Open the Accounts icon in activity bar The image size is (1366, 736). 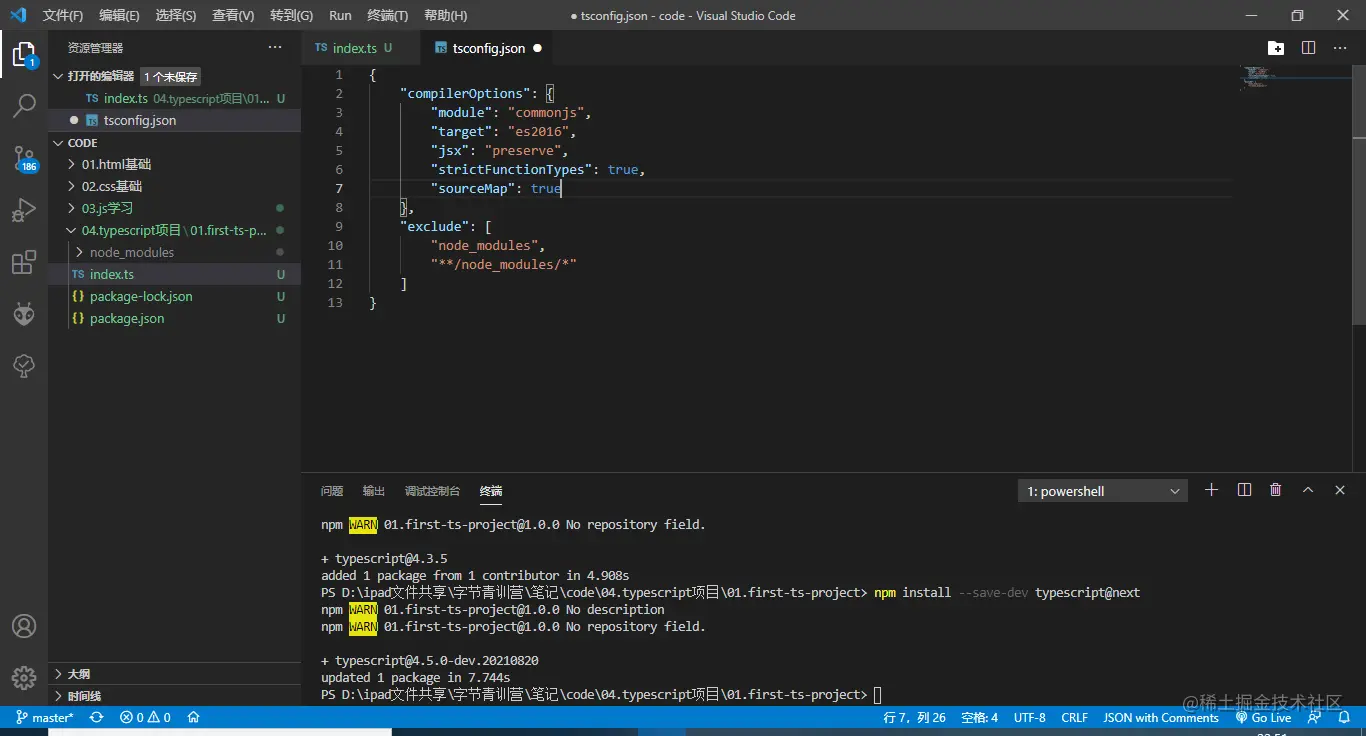coord(24,626)
